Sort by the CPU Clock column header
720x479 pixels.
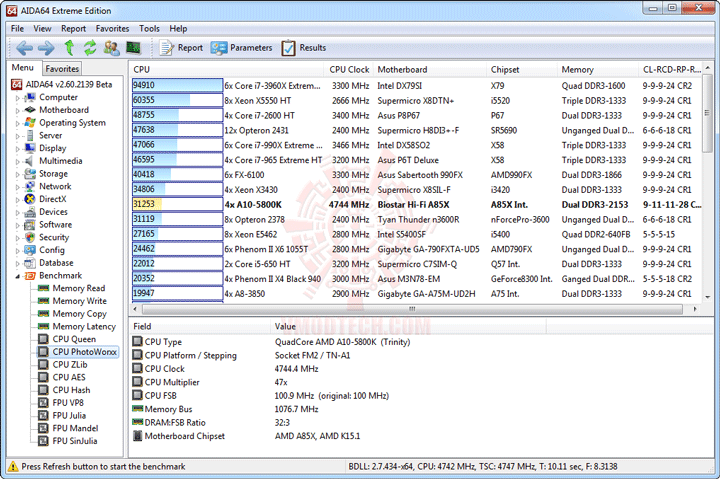(x=349, y=69)
